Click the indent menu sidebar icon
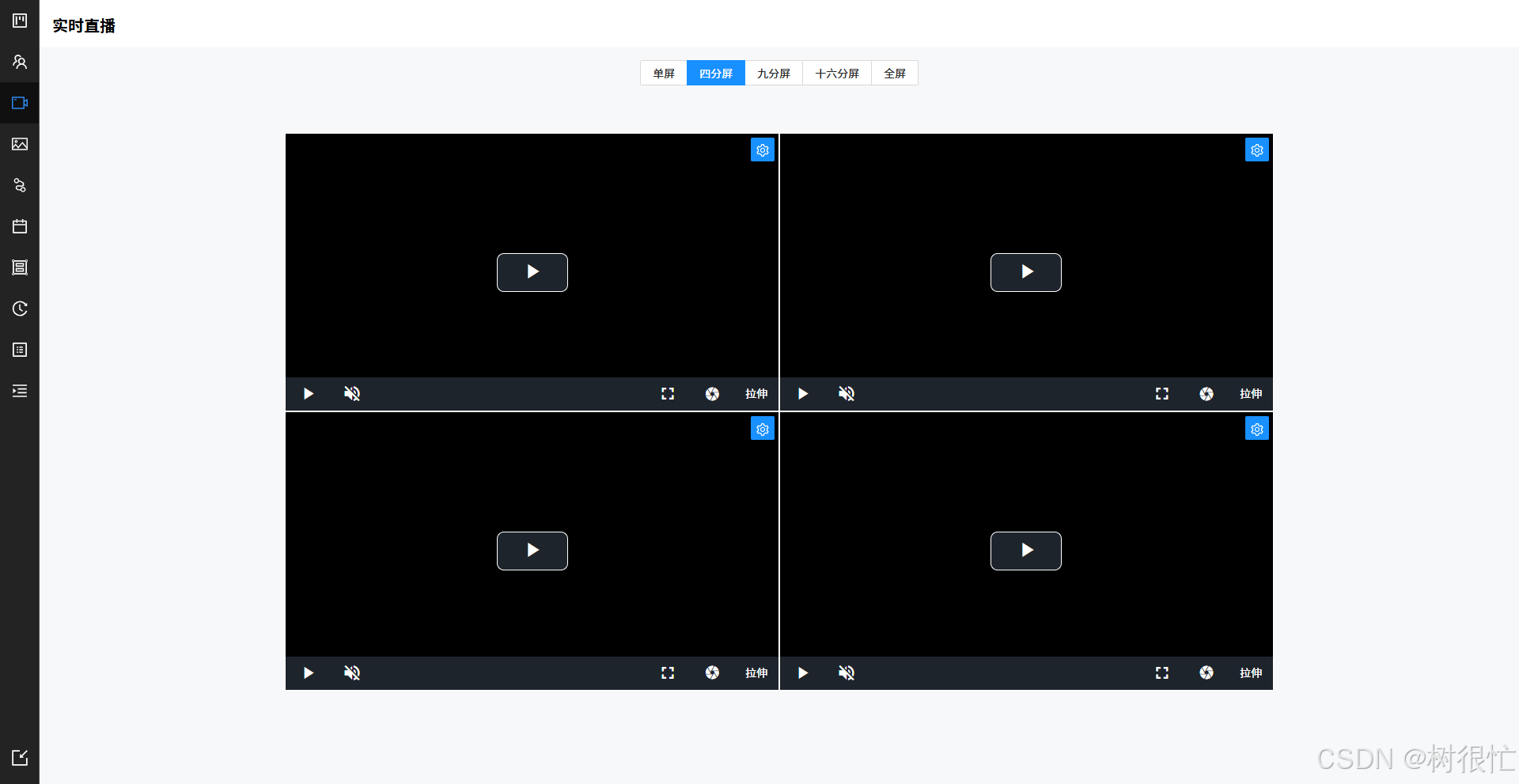1519x784 pixels. coord(20,391)
